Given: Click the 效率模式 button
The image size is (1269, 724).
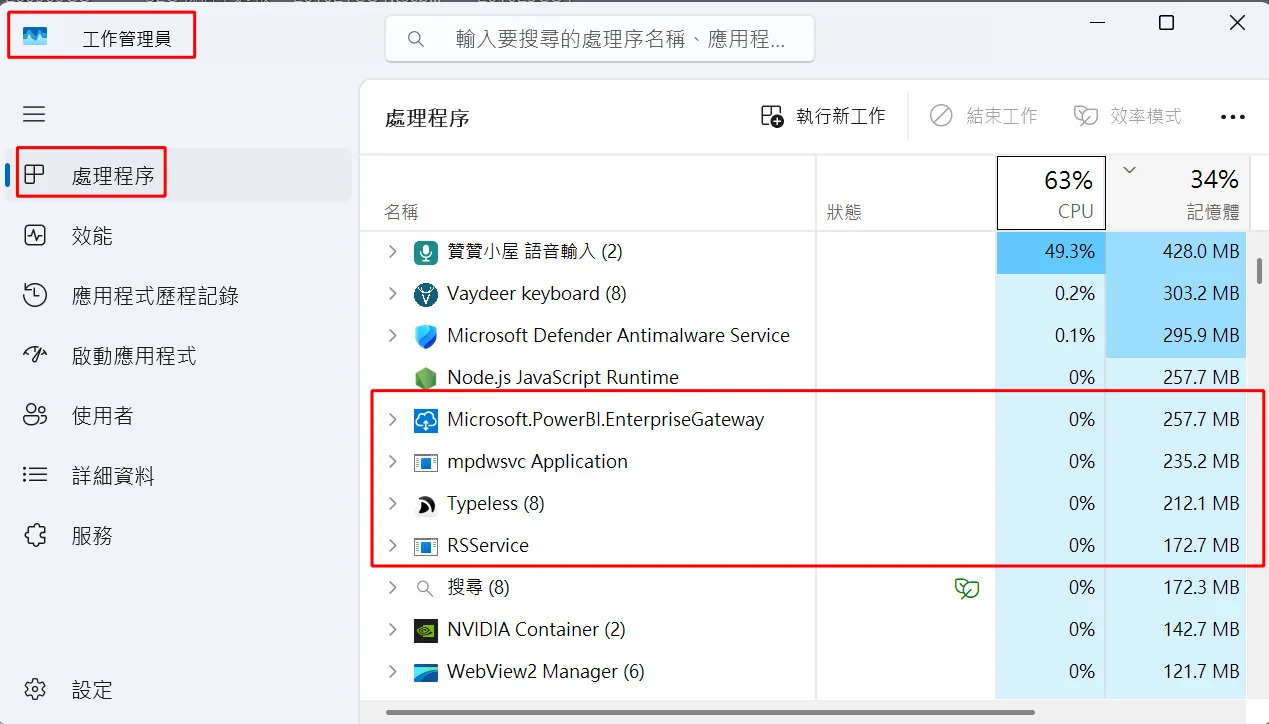Looking at the screenshot, I should [x=1127, y=117].
